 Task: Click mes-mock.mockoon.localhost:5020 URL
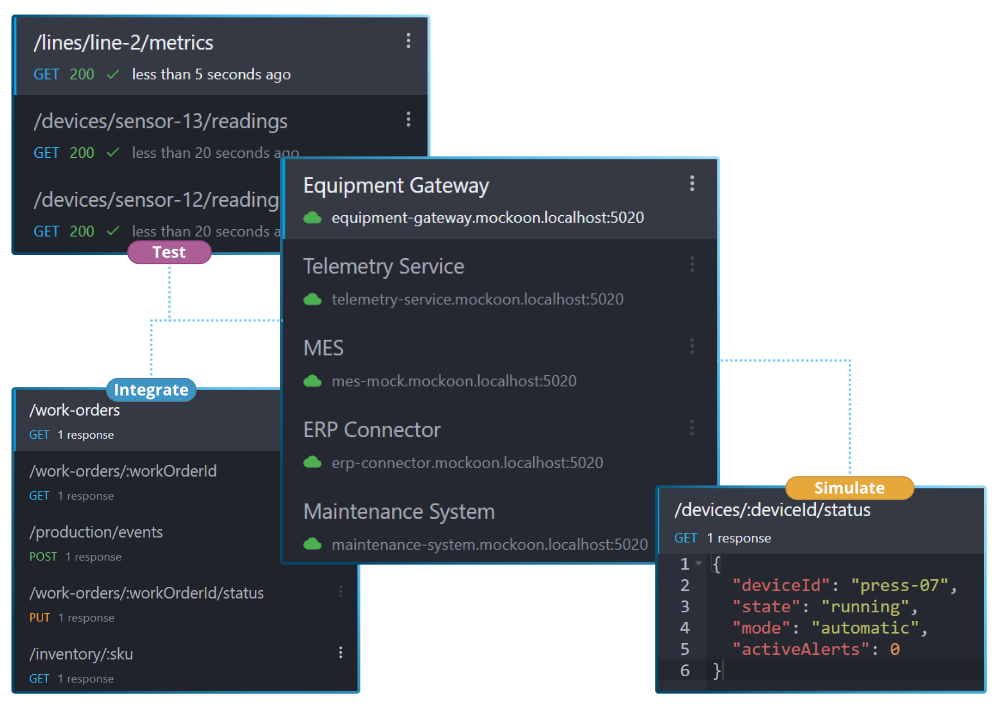click(453, 381)
